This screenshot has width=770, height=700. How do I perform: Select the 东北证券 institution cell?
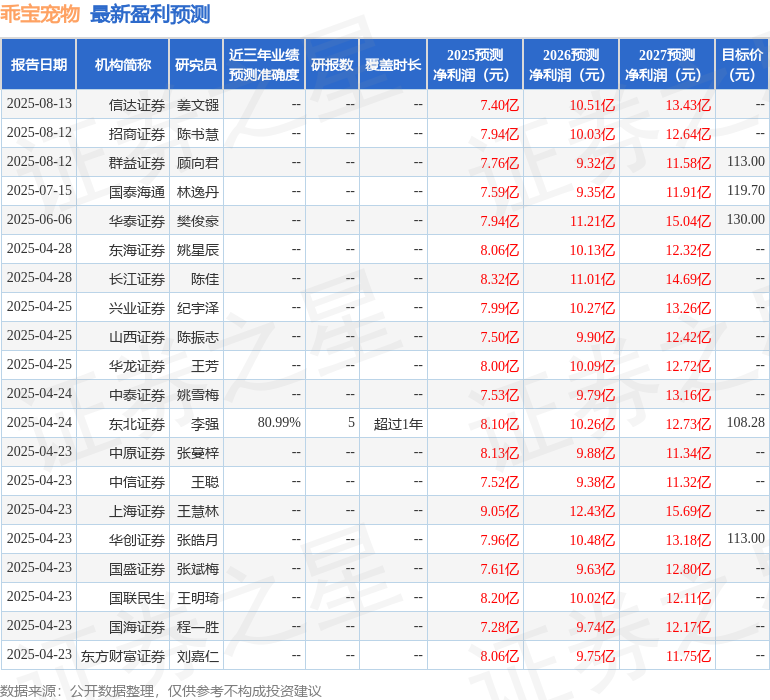pos(137,424)
